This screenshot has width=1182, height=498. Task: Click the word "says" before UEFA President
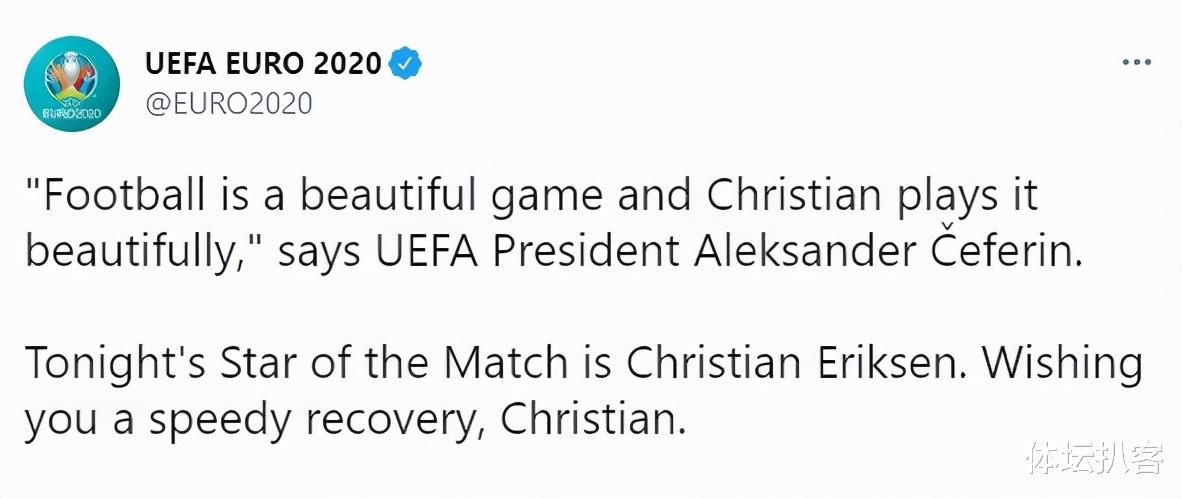[x=321, y=250]
